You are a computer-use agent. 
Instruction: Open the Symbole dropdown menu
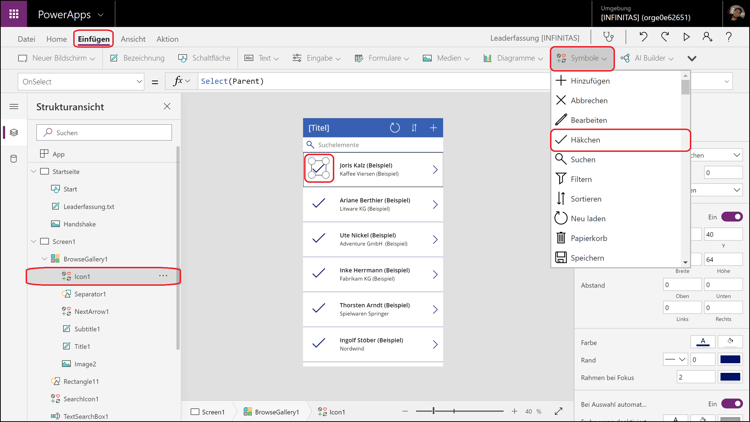pyautogui.click(x=582, y=58)
